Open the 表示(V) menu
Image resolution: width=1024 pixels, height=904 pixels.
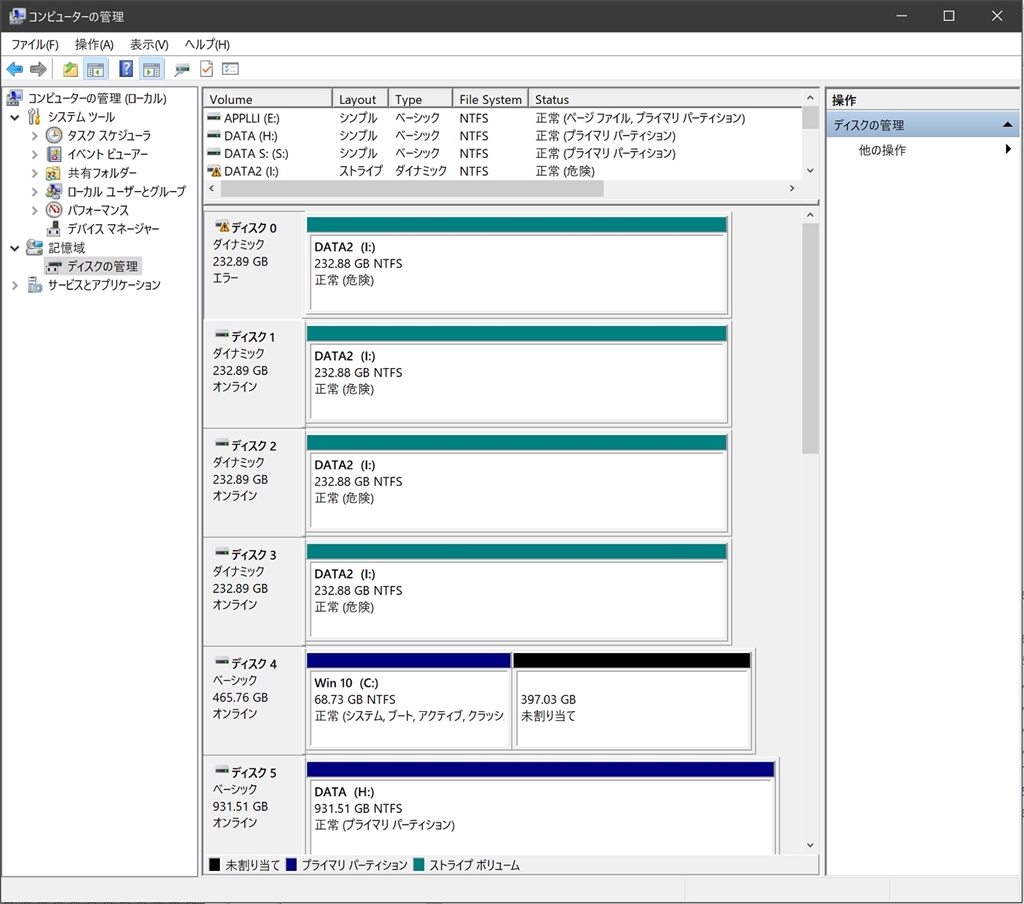click(x=149, y=45)
